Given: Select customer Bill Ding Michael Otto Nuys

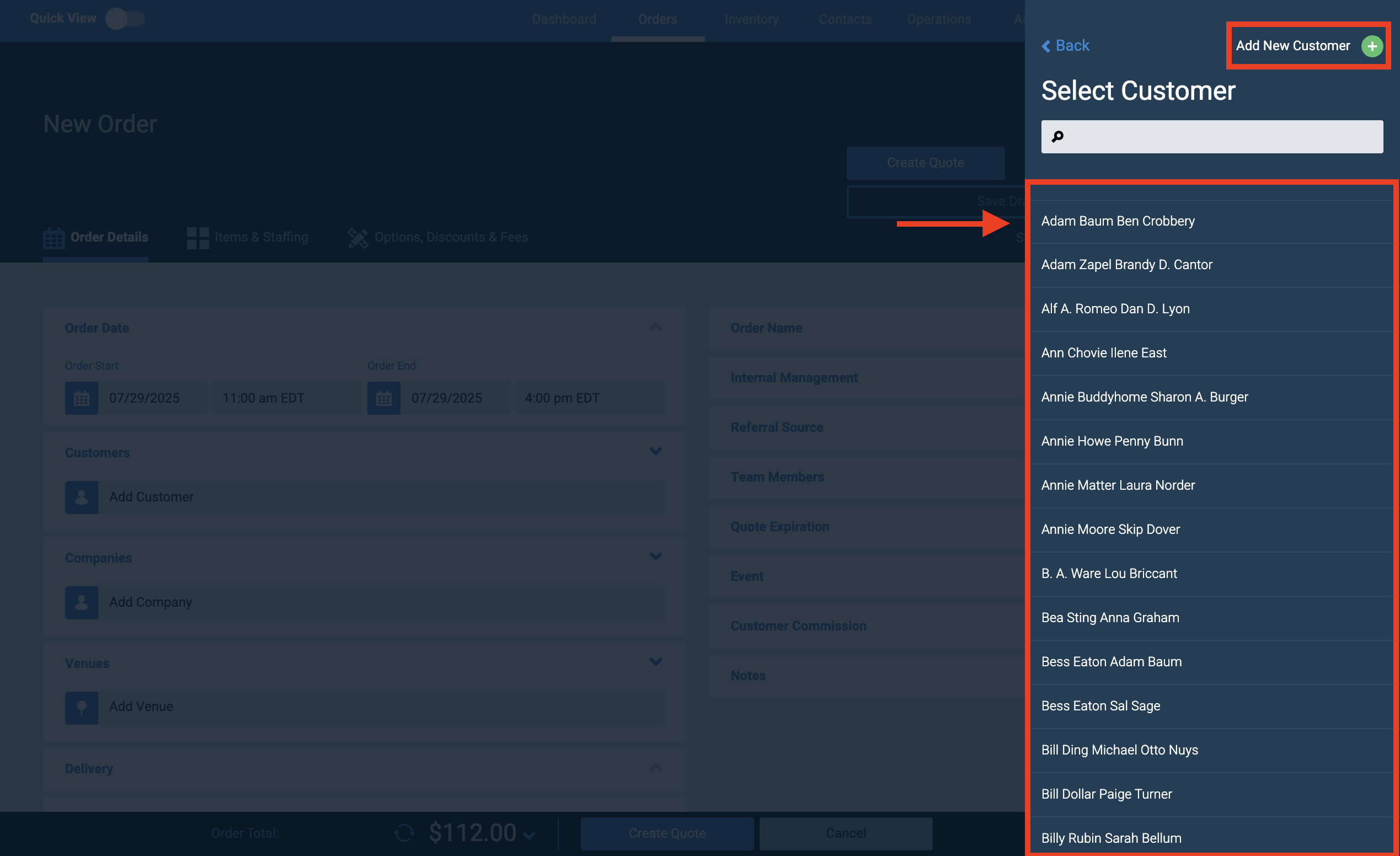Looking at the screenshot, I should [x=1212, y=750].
